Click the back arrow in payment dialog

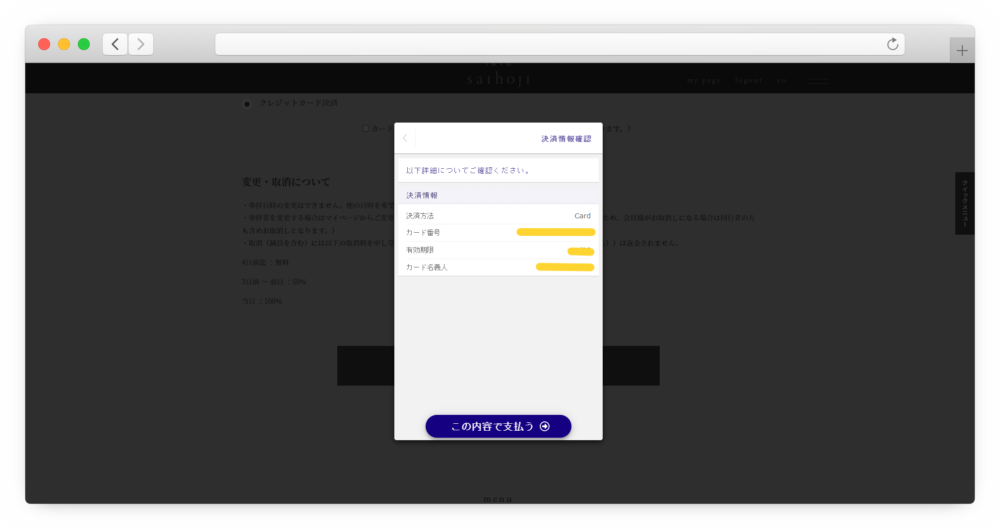405,138
